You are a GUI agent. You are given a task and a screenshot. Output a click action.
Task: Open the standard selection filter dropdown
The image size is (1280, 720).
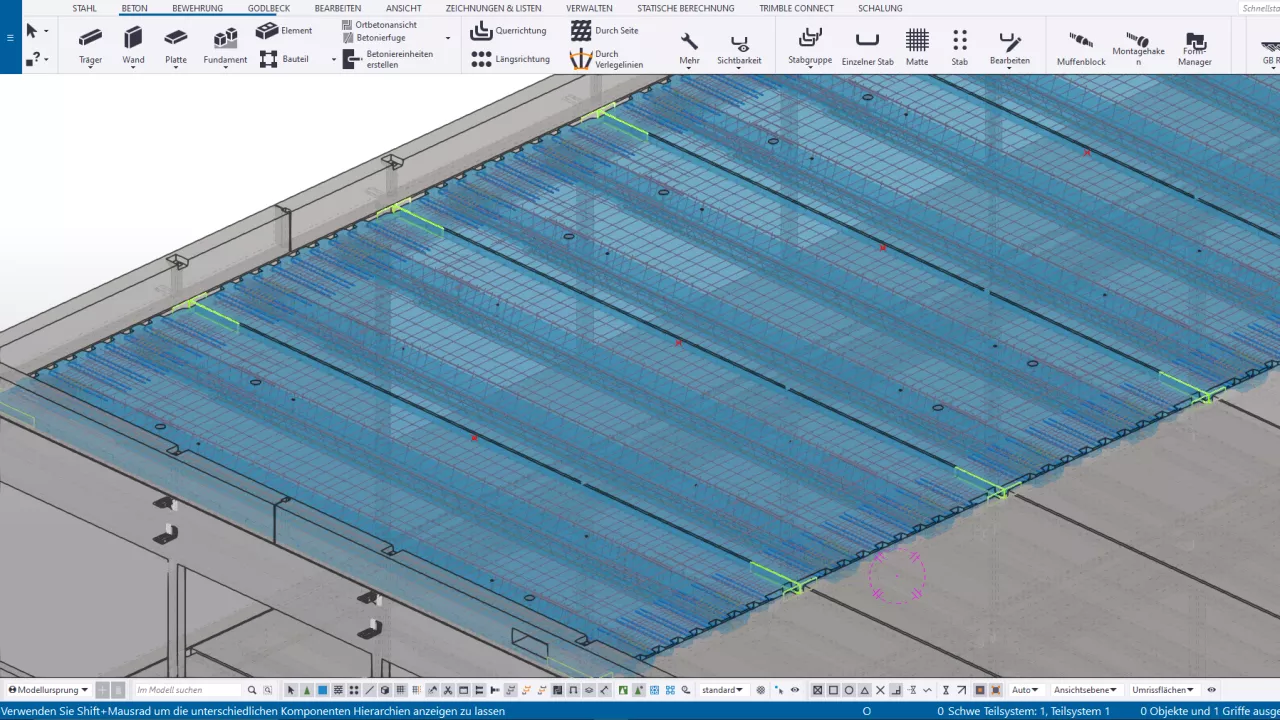(723, 690)
